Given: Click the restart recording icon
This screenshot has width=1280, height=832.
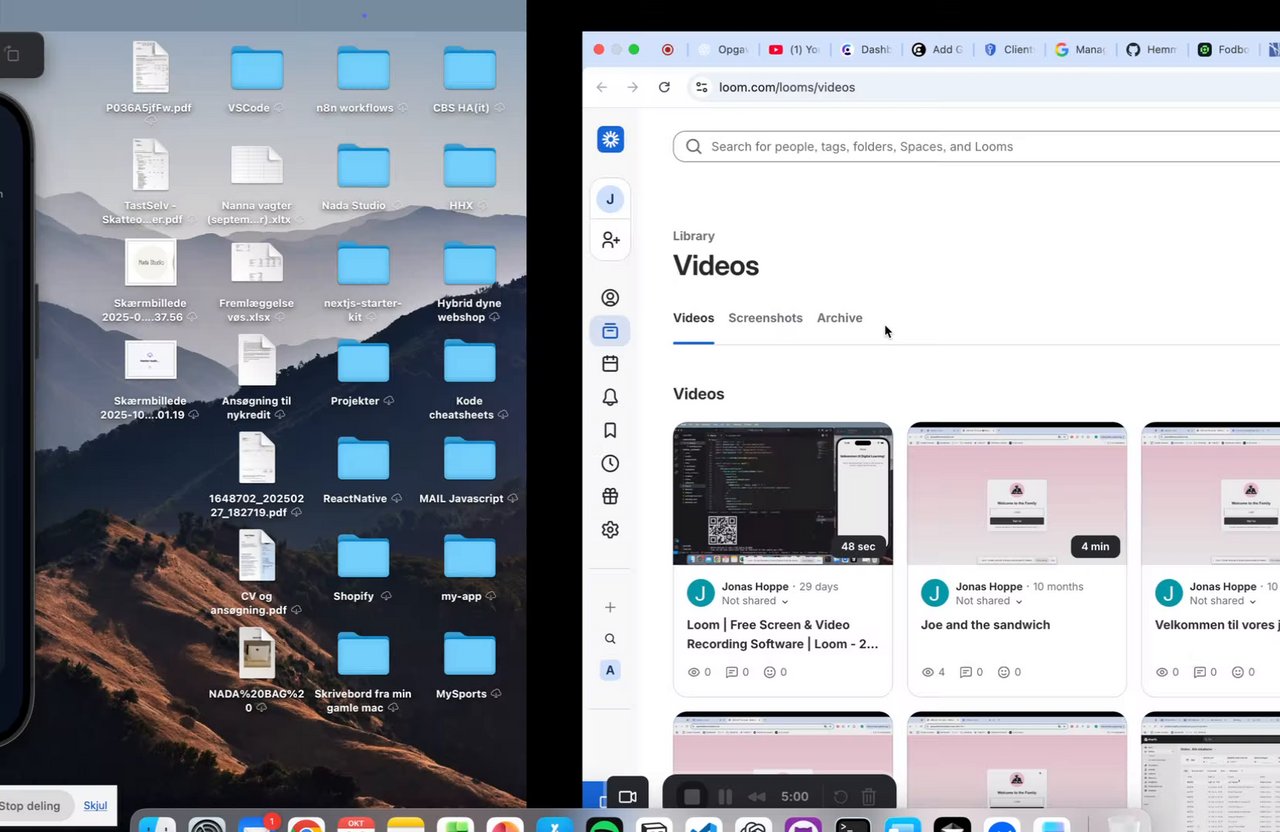Looking at the screenshot, I should click(841, 797).
